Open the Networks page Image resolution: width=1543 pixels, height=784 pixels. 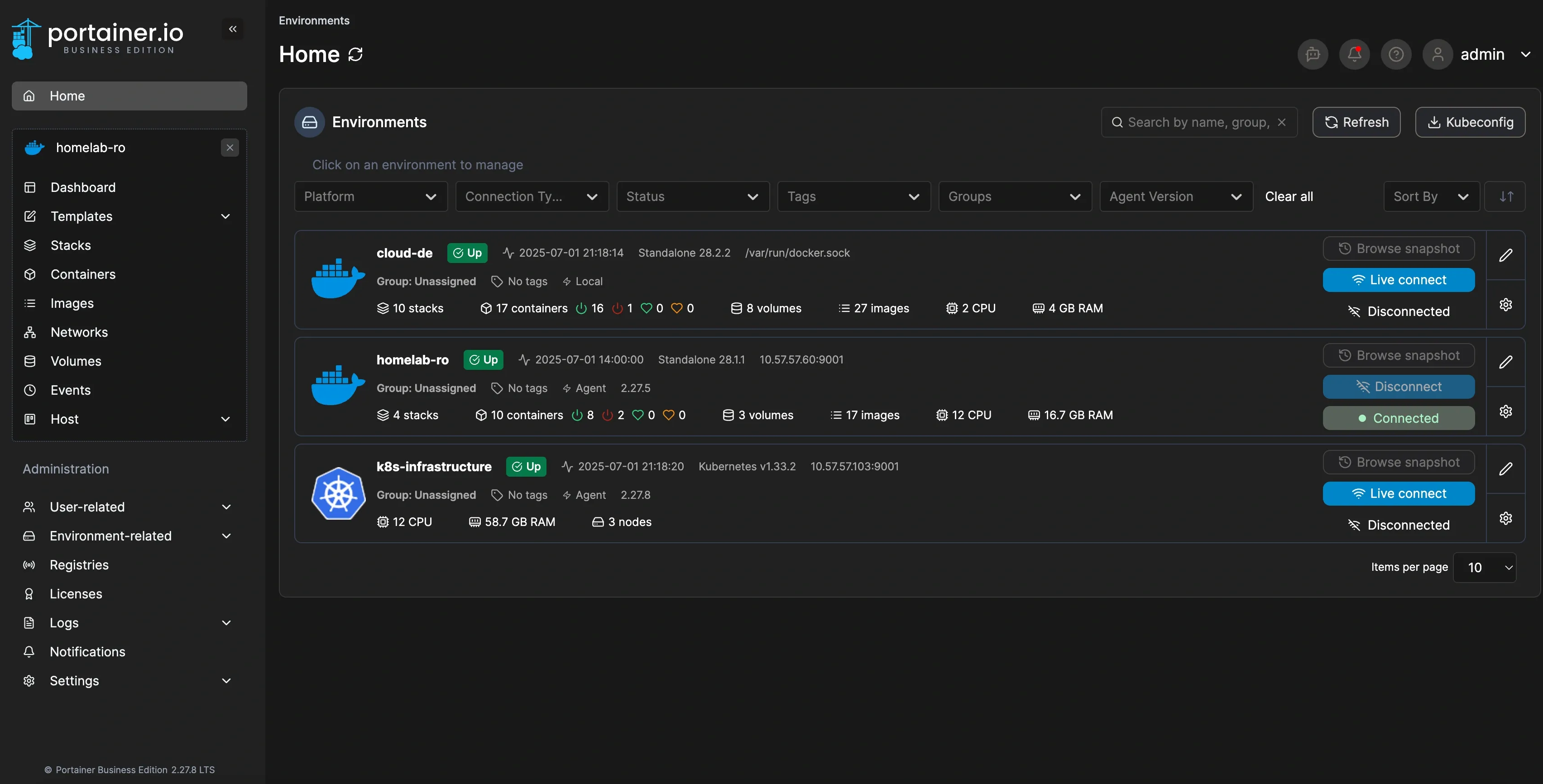pos(78,332)
